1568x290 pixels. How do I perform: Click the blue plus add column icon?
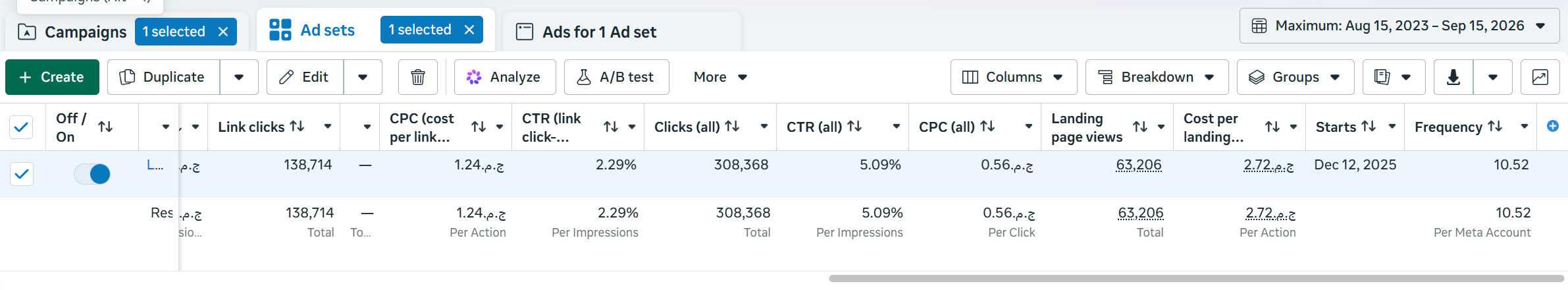click(1552, 126)
